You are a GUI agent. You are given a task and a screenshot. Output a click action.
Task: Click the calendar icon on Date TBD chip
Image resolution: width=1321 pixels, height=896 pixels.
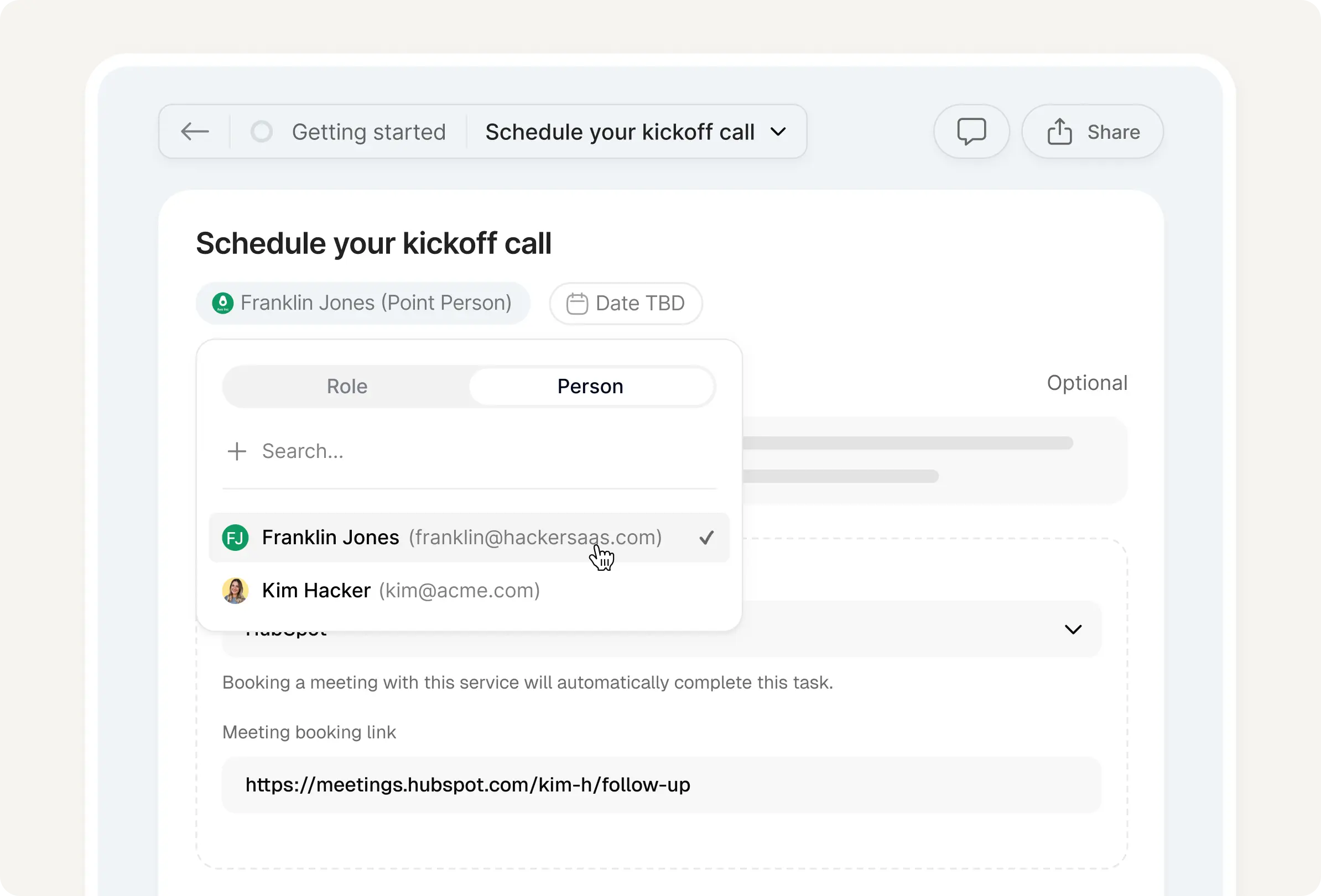578,304
